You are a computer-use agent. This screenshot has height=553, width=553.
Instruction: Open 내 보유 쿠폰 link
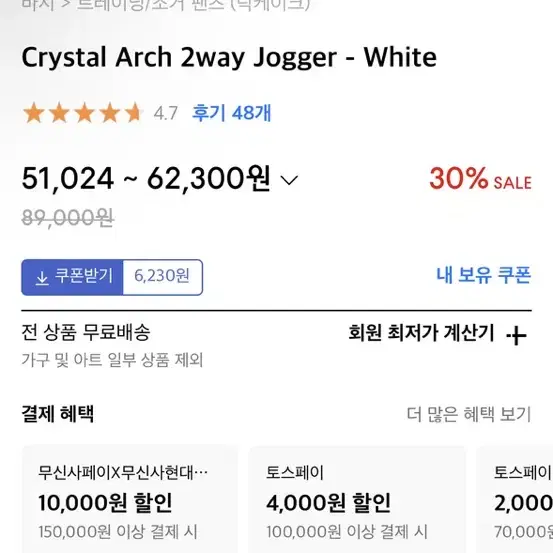tap(484, 275)
